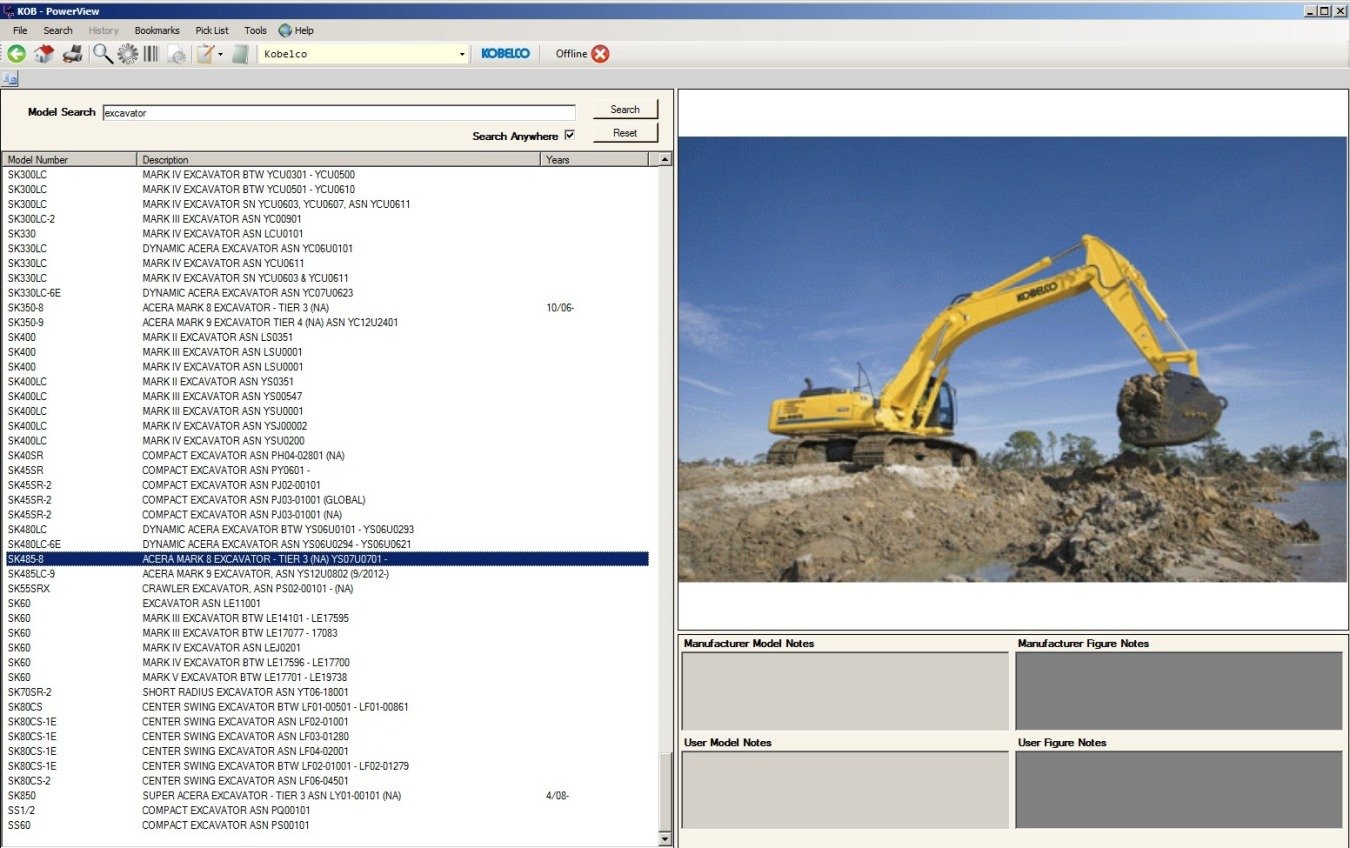1350x848 pixels.
Task: Click the Model Search input field
Action: (339, 113)
